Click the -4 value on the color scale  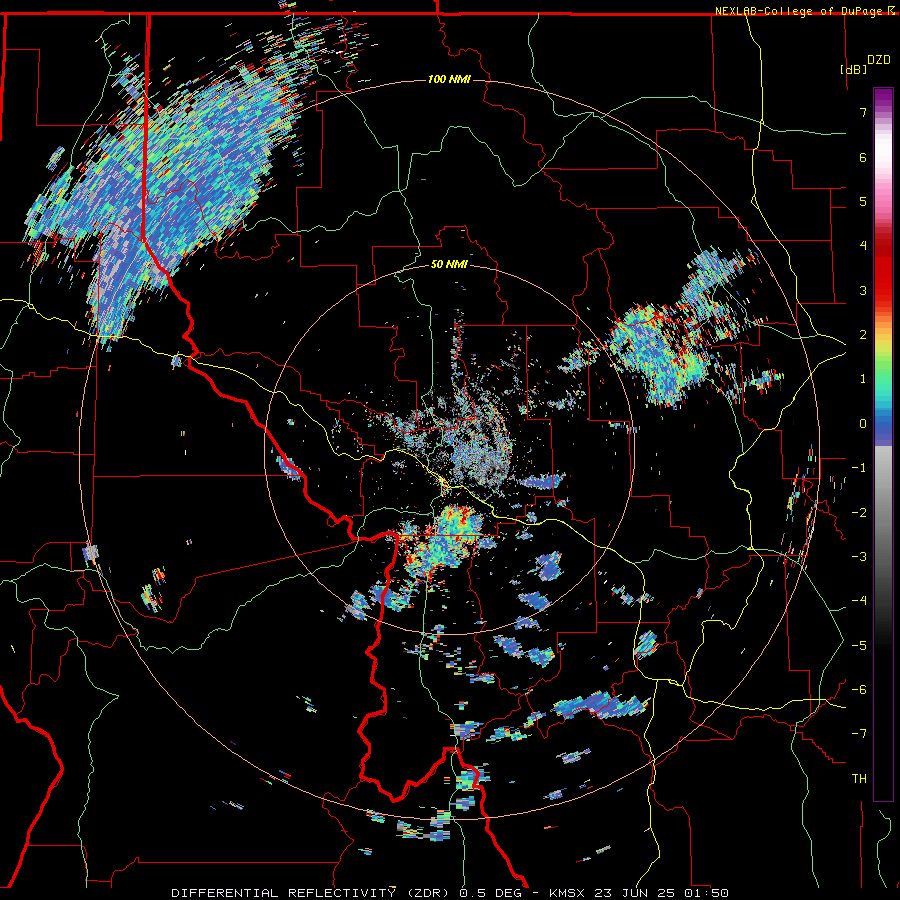(x=859, y=600)
